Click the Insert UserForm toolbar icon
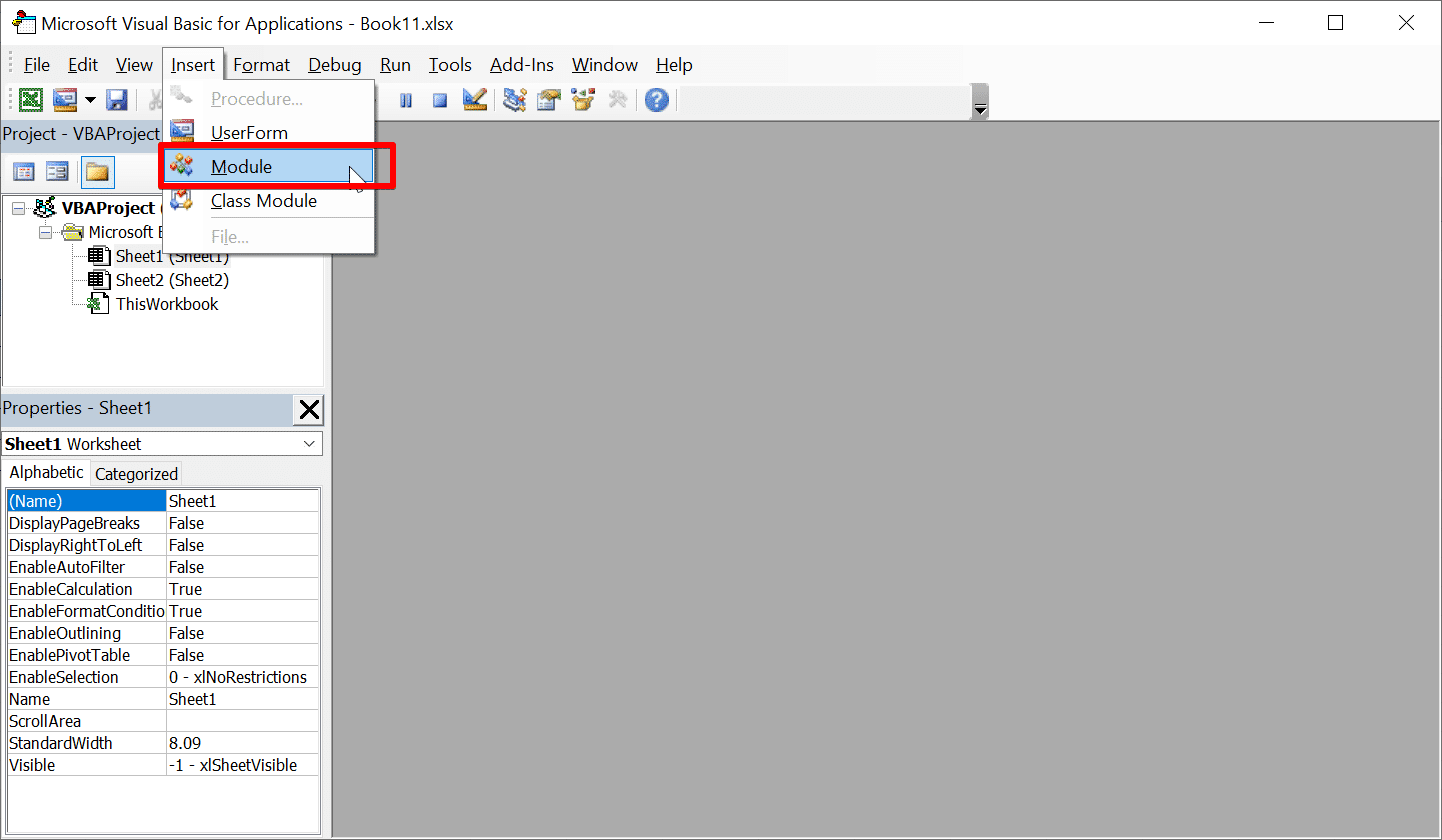 65,100
